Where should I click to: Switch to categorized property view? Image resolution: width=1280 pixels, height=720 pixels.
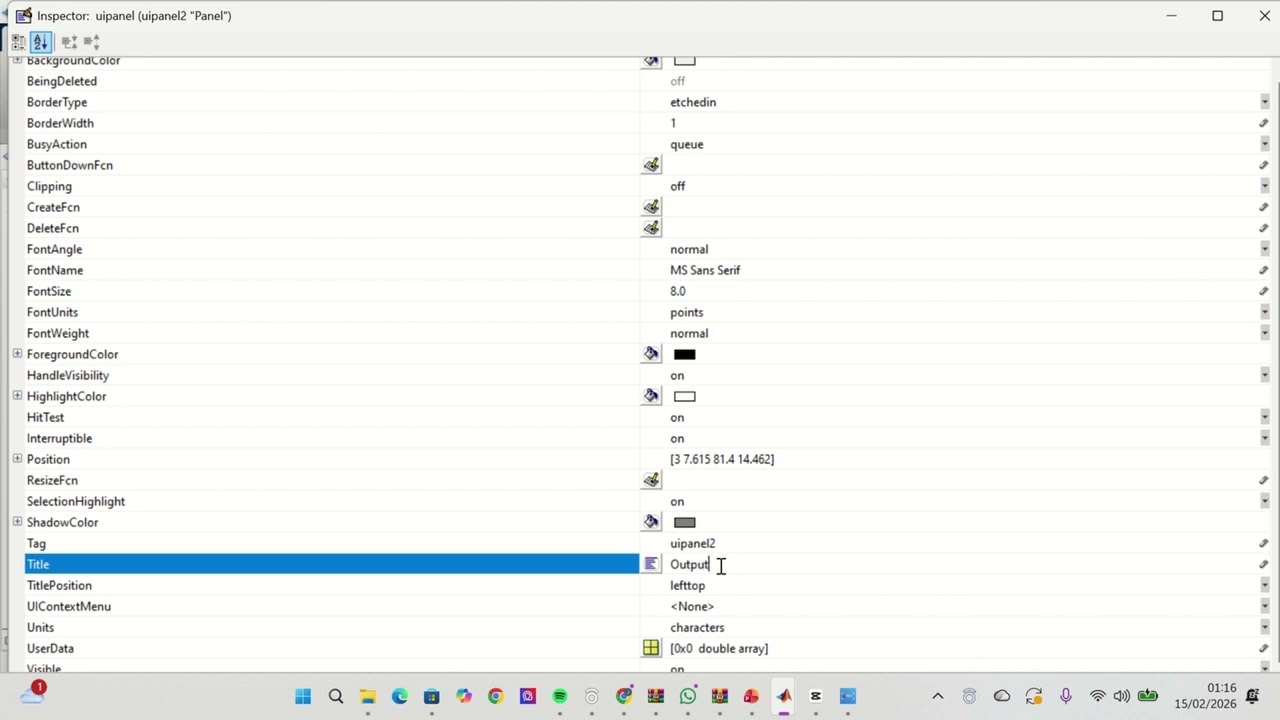[x=19, y=42]
